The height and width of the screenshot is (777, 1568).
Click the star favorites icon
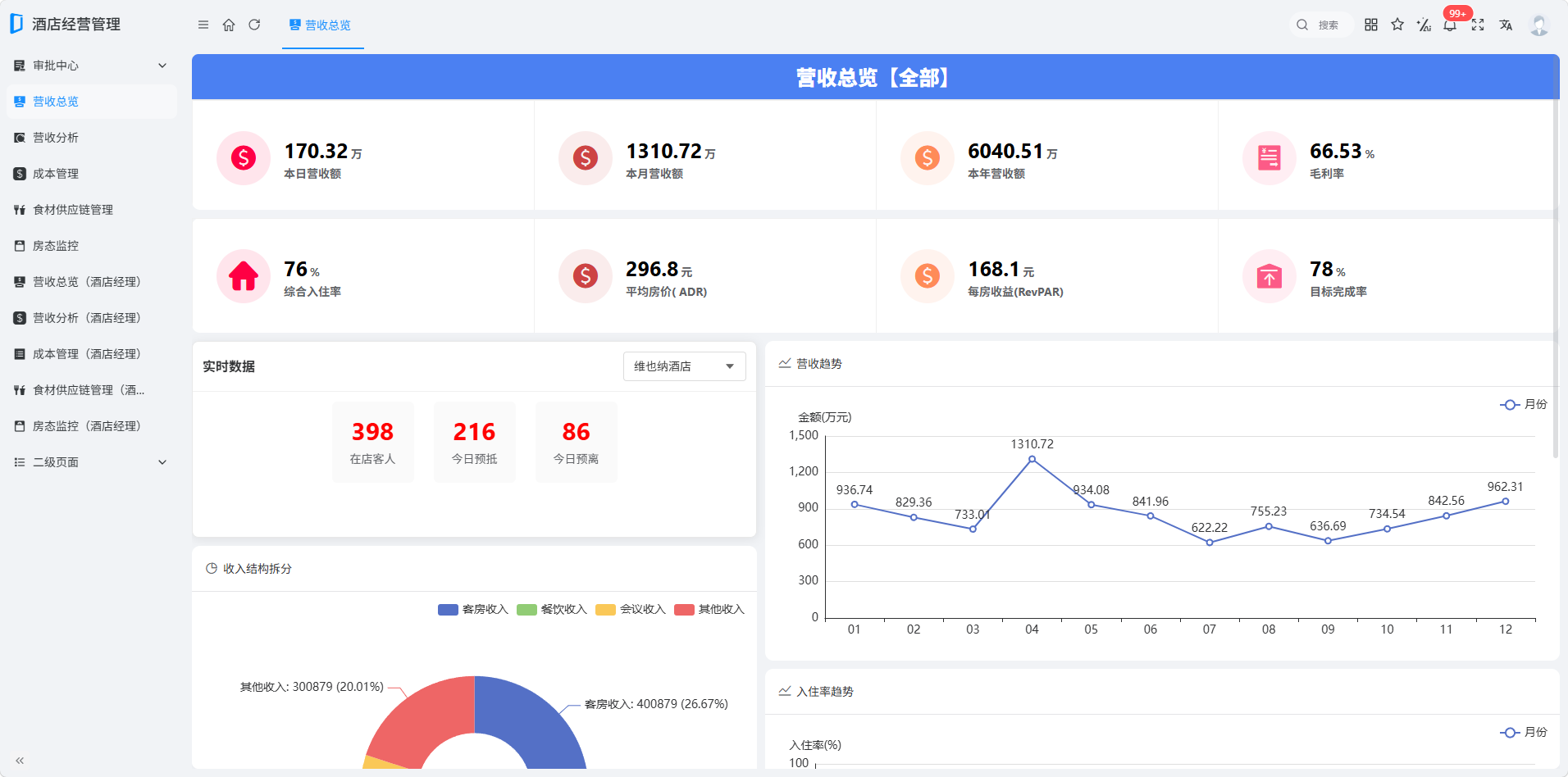pyautogui.click(x=1397, y=25)
